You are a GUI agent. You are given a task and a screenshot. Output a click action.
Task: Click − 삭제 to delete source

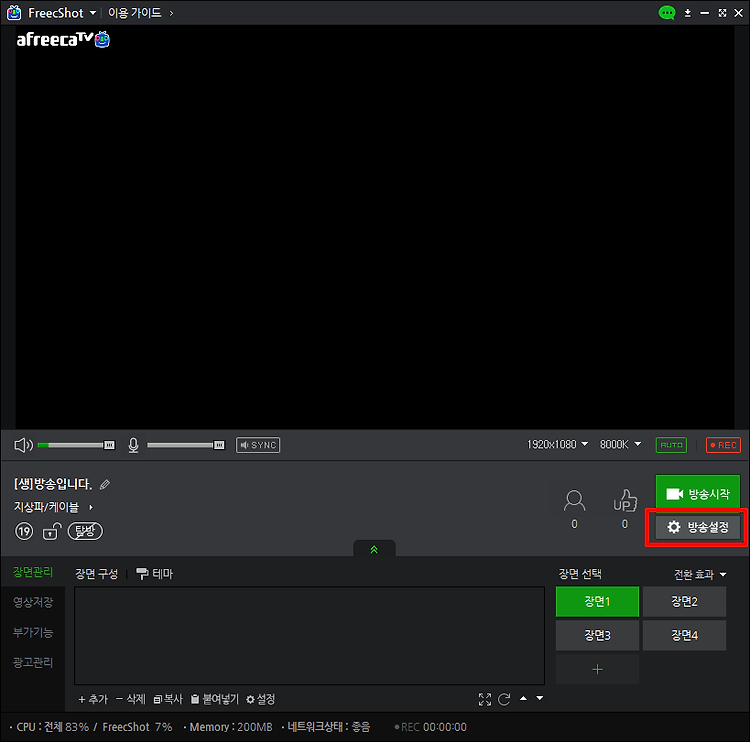click(131, 699)
